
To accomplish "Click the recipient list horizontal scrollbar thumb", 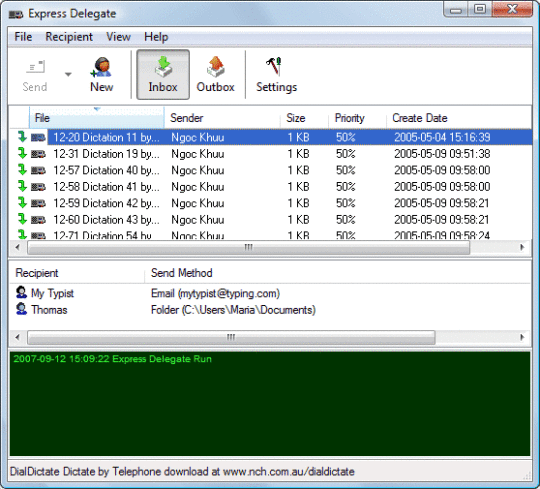I will (231, 337).
